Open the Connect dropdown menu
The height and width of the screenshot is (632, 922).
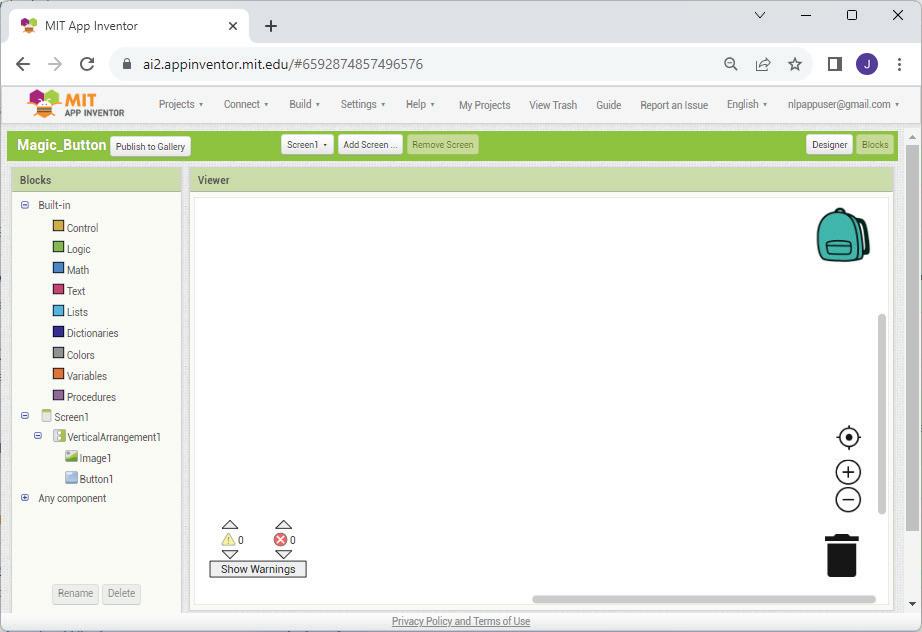[246, 104]
